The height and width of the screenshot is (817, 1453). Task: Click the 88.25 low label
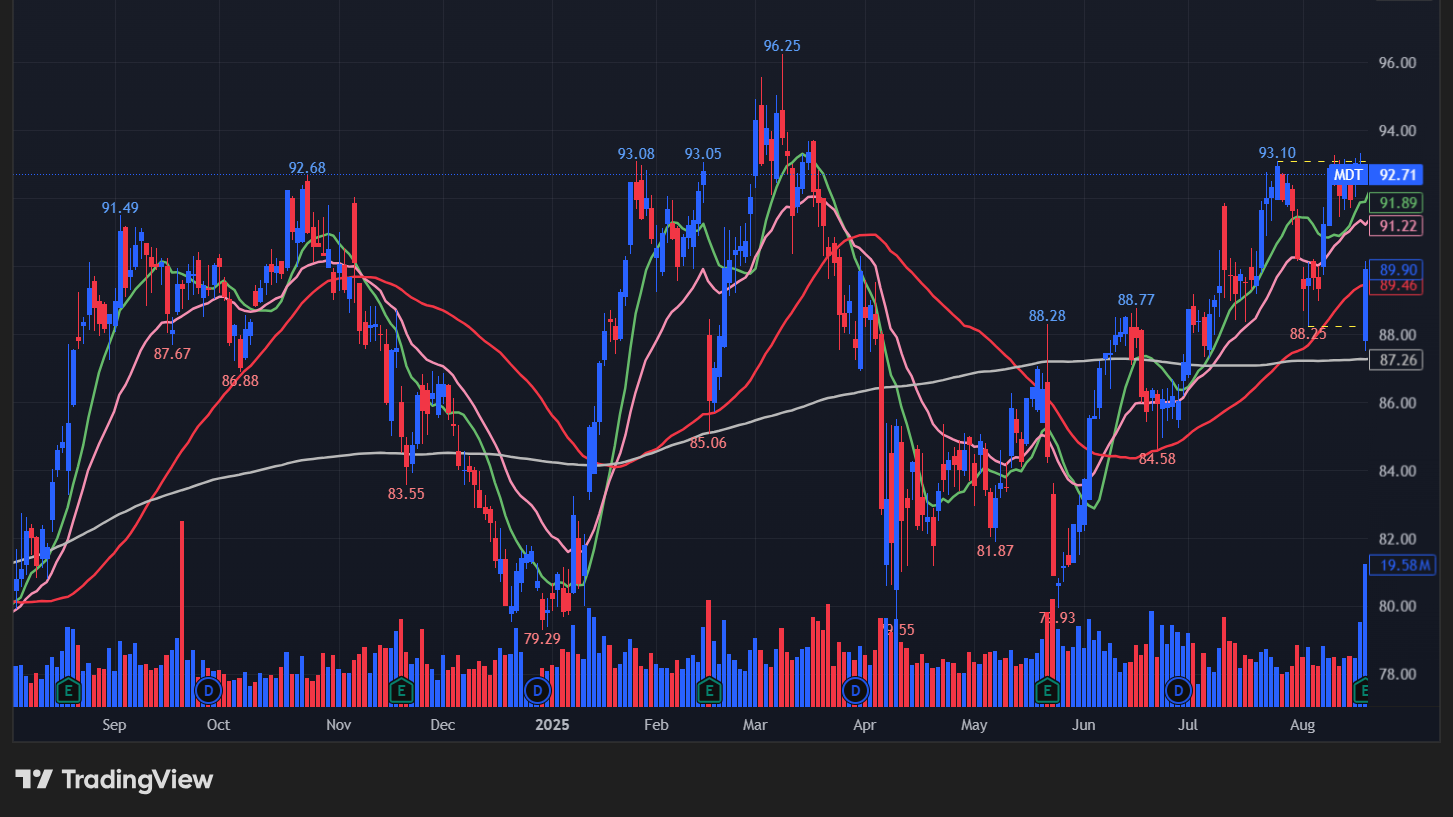click(1308, 334)
